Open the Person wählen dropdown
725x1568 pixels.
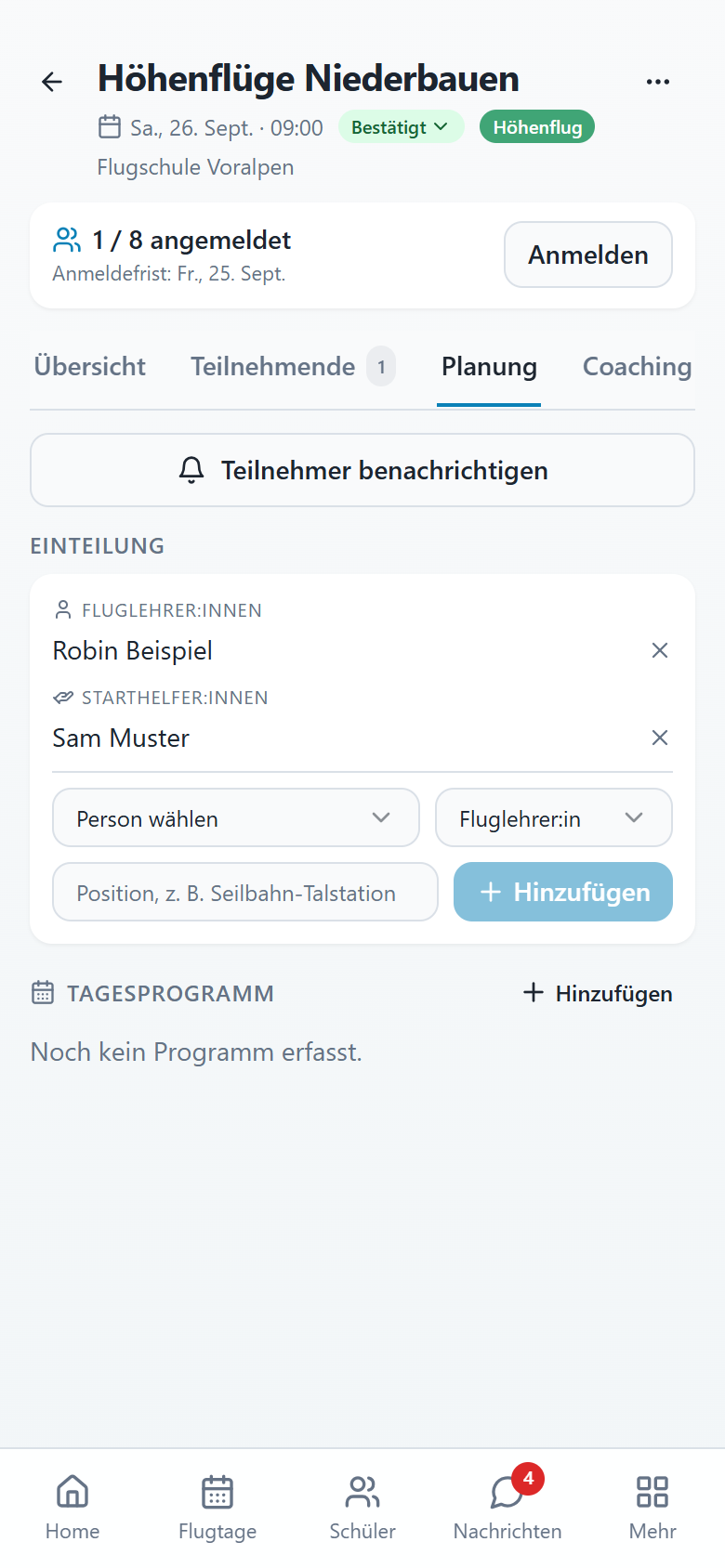pos(236,817)
